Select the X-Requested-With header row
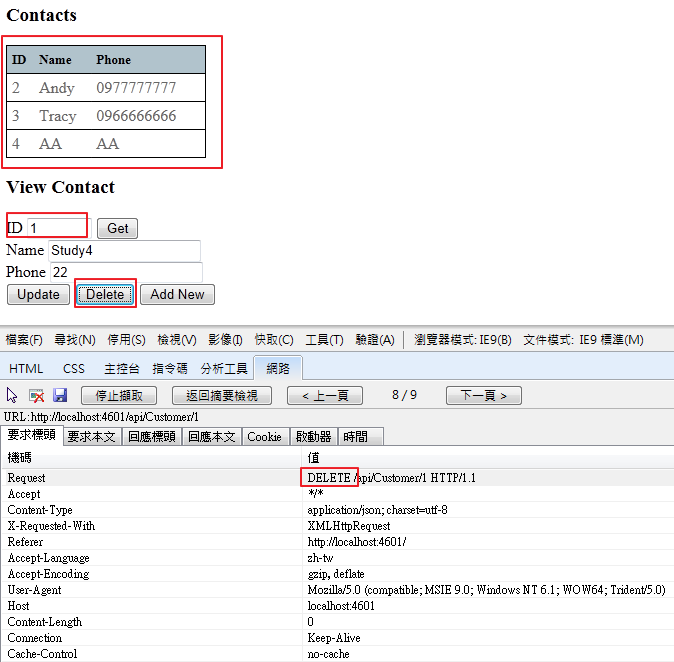The height and width of the screenshot is (662, 674). pyautogui.click(x=337, y=526)
